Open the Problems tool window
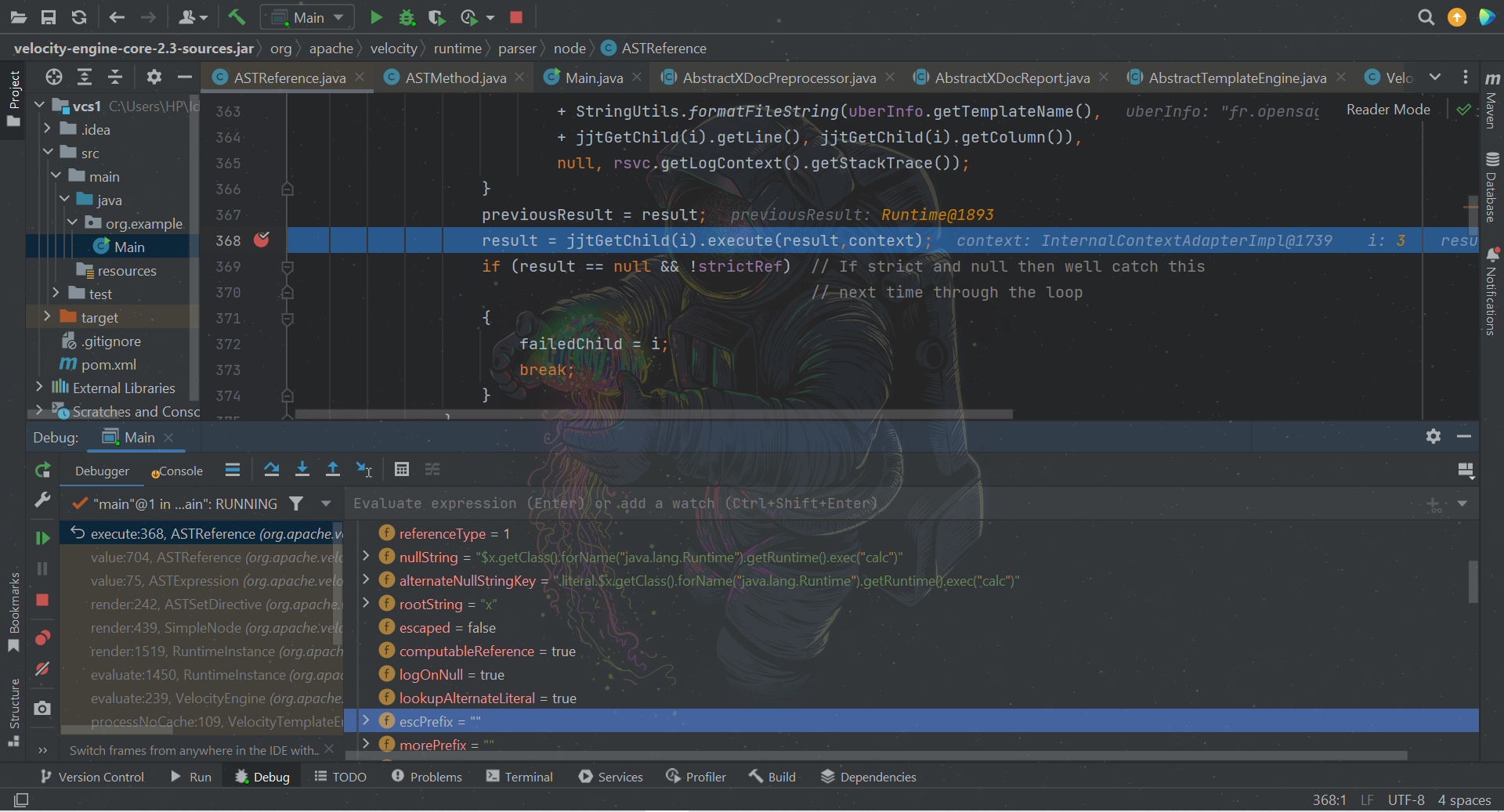 pos(427,776)
